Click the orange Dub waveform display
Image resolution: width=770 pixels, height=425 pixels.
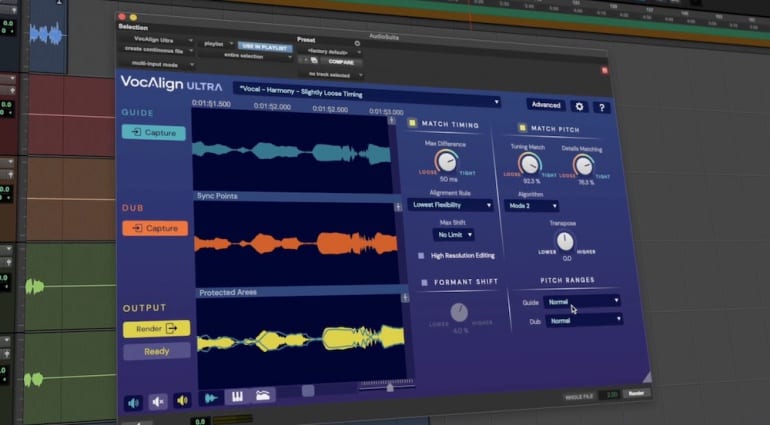298,244
